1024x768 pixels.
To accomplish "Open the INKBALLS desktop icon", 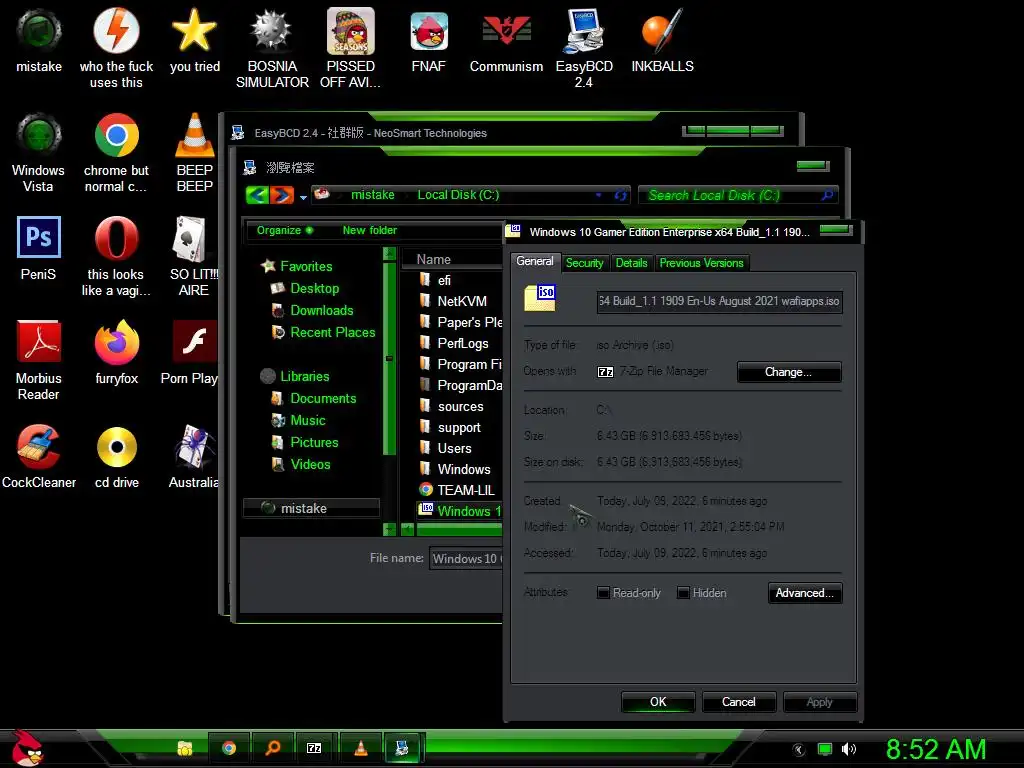I will click(662, 40).
